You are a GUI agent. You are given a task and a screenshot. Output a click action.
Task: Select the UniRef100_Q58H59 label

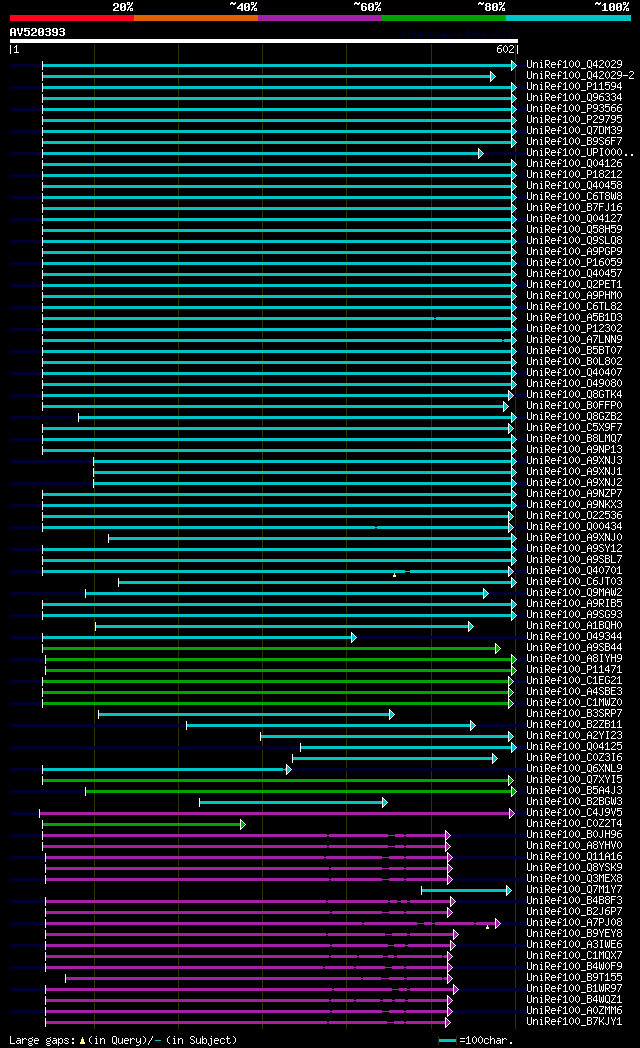[574, 229]
